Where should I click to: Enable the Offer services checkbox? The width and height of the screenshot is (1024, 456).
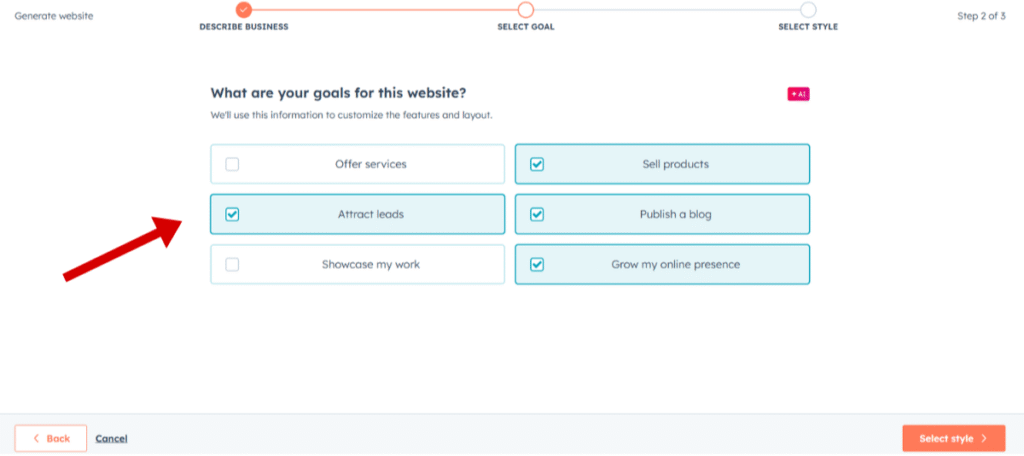(232, 164)
